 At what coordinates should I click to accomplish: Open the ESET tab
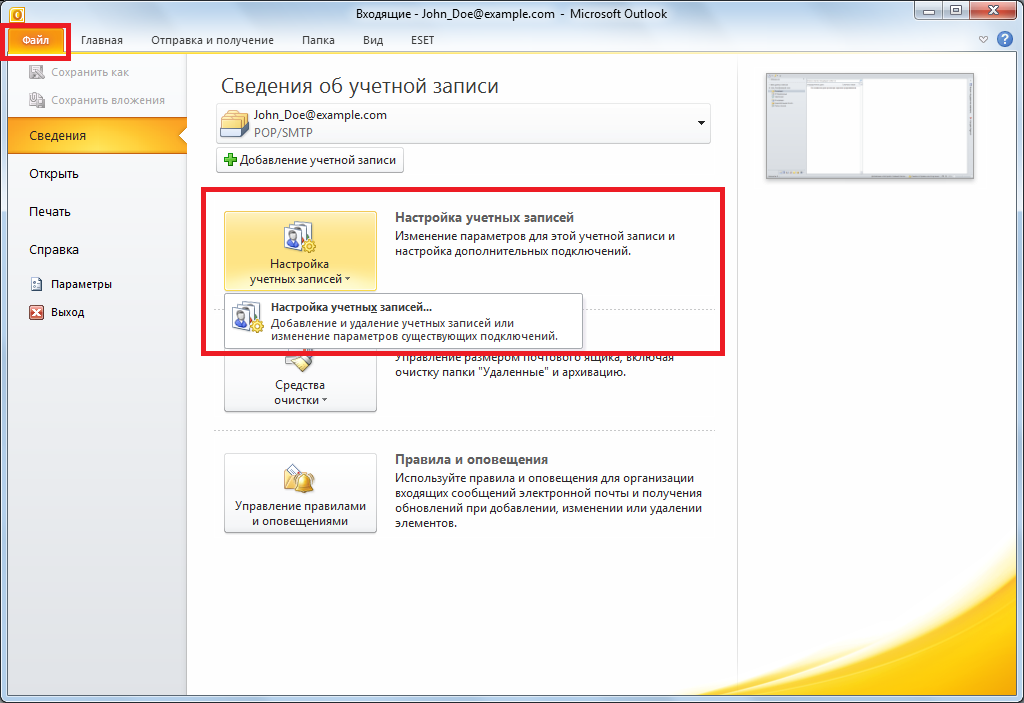tap(423, 41)
